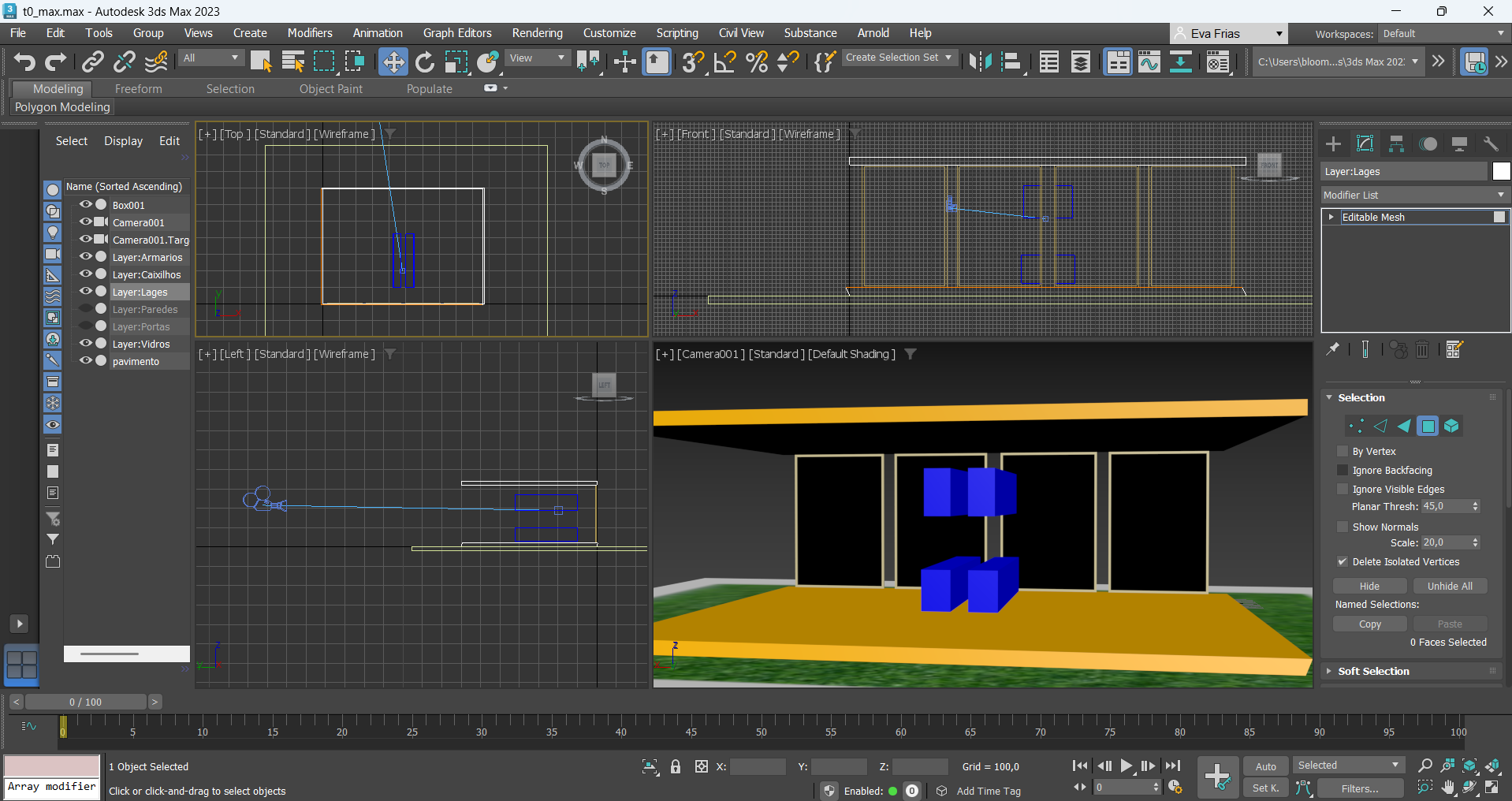This screenshot has width=1512, height=801.
Task: Open the Create Selection Set dropdown
Action: click(x=899, y=58)
